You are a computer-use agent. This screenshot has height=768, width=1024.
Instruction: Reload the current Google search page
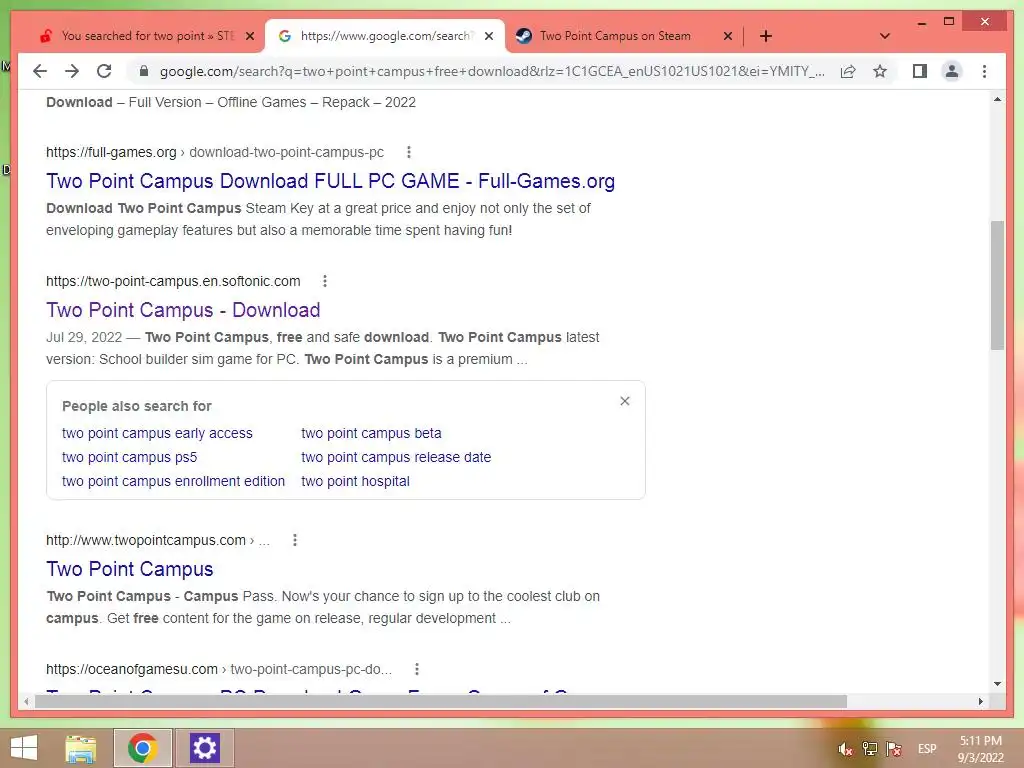pyautogui.click(x=104, y=71)
